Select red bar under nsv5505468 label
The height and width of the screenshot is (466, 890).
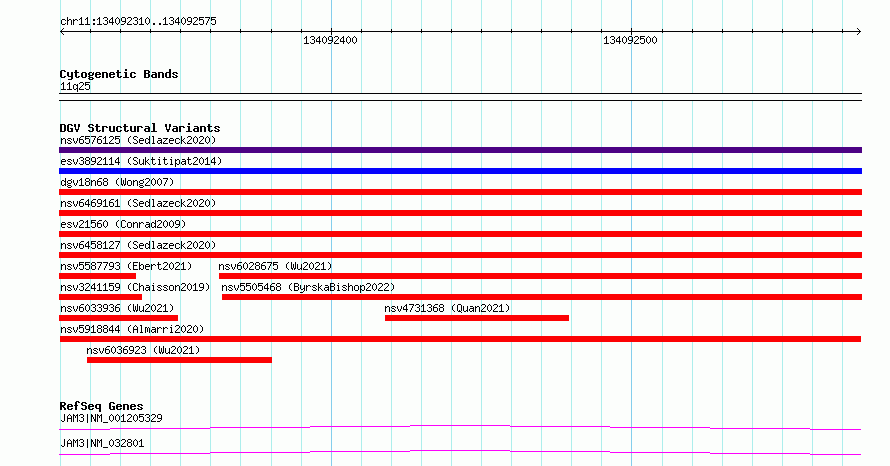point(542,297)
